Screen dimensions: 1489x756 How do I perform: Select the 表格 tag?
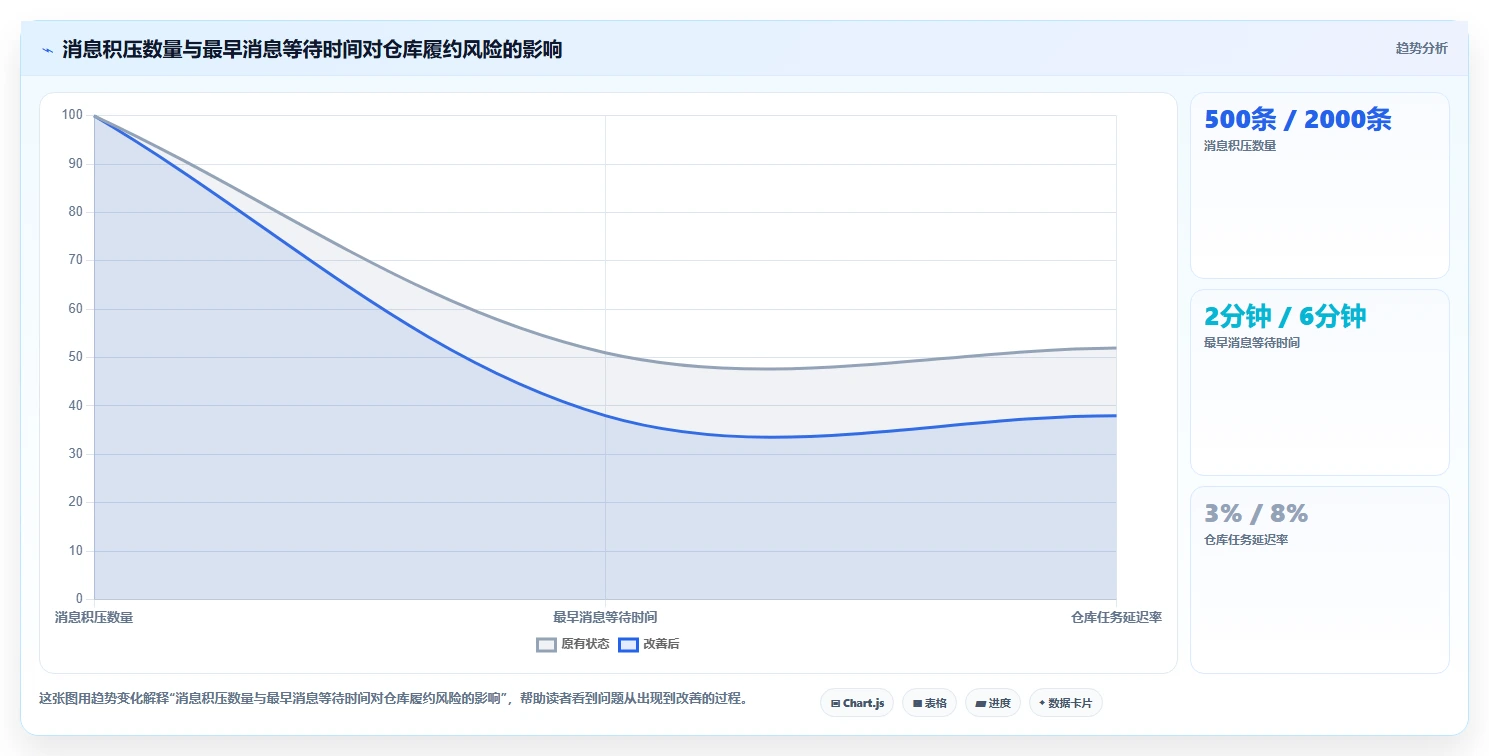click(930, 703)
